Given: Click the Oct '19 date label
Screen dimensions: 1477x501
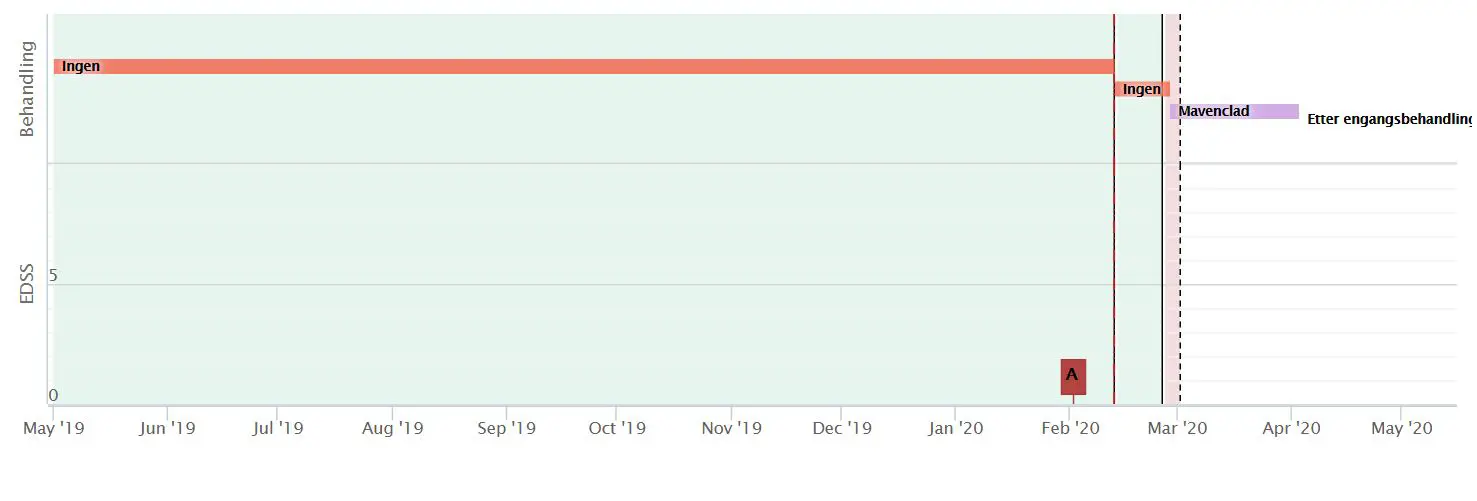Looking at the screenshot, I should pyautogui.click(x=616, y=429).
